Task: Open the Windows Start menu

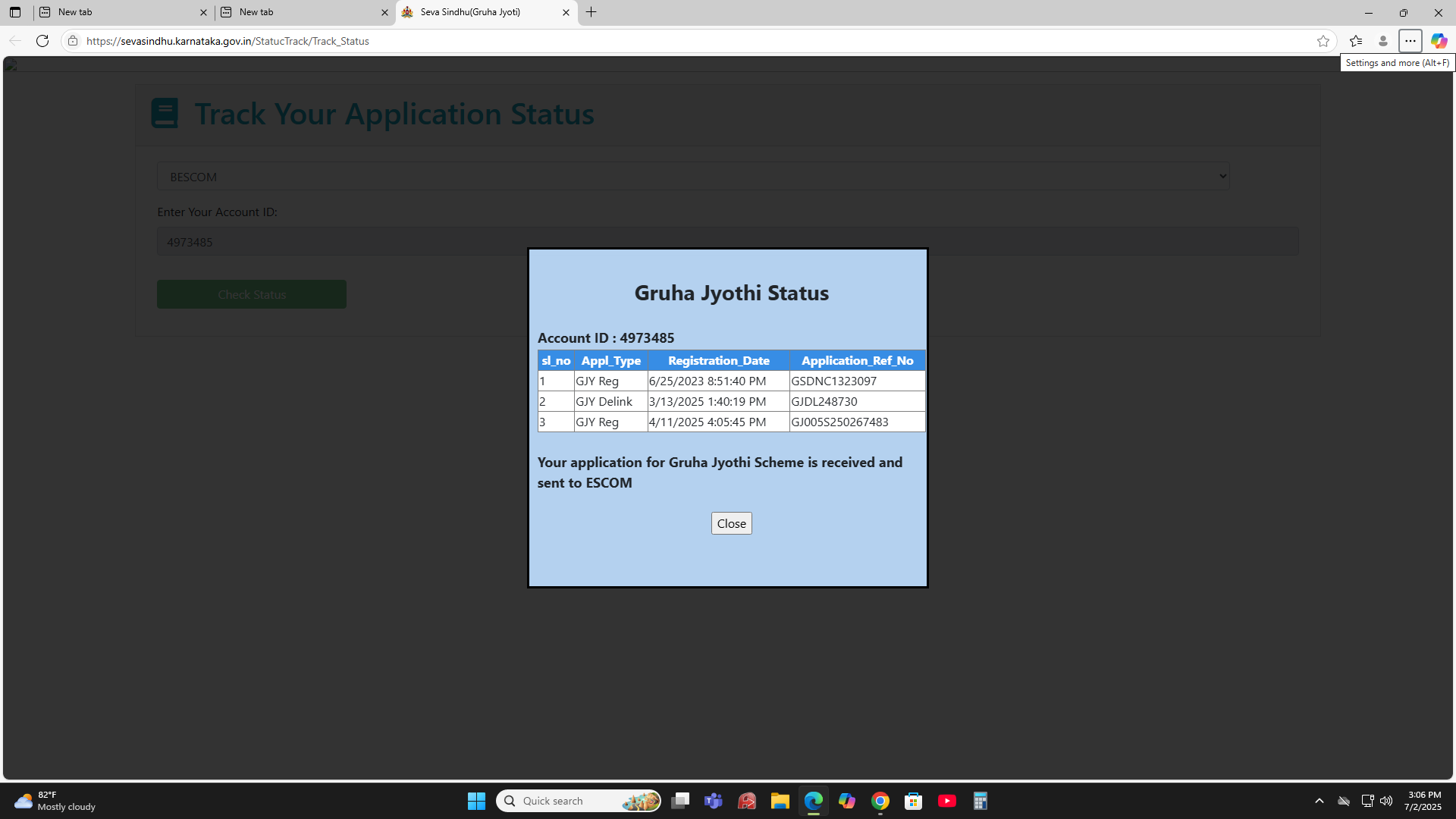Action: 476,801
